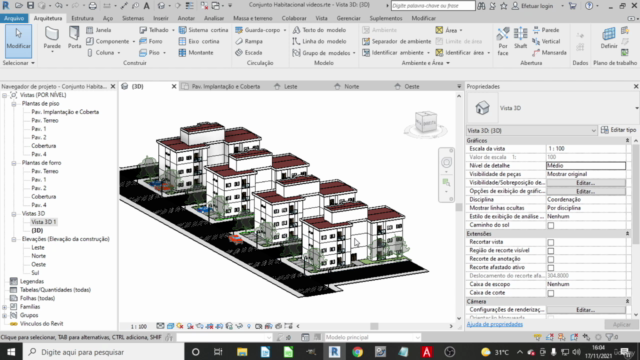Click Separador de ambiente tool
The width and height of the screenshot is (640, 360).
[x=397, y=41]
